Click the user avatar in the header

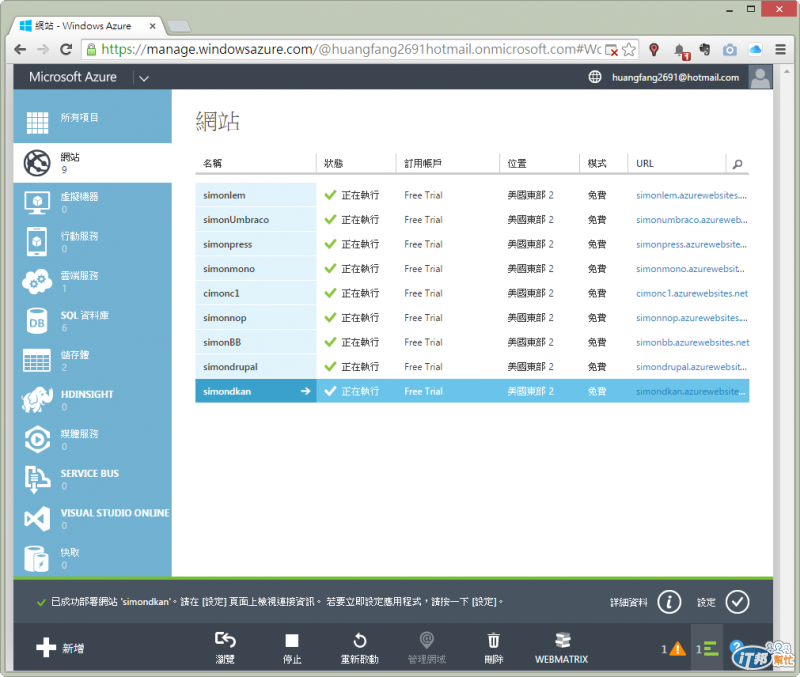pos(760,77)
